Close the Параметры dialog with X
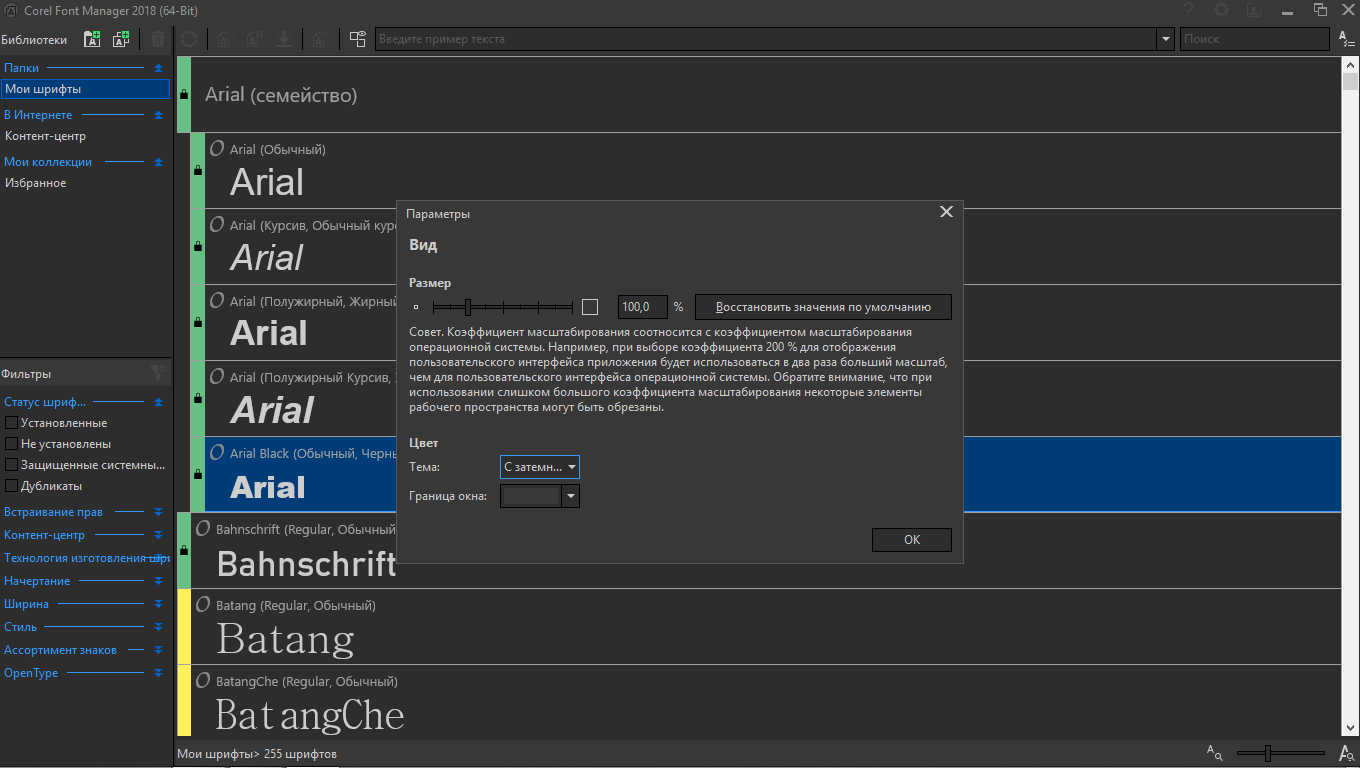 pos(946,212)
